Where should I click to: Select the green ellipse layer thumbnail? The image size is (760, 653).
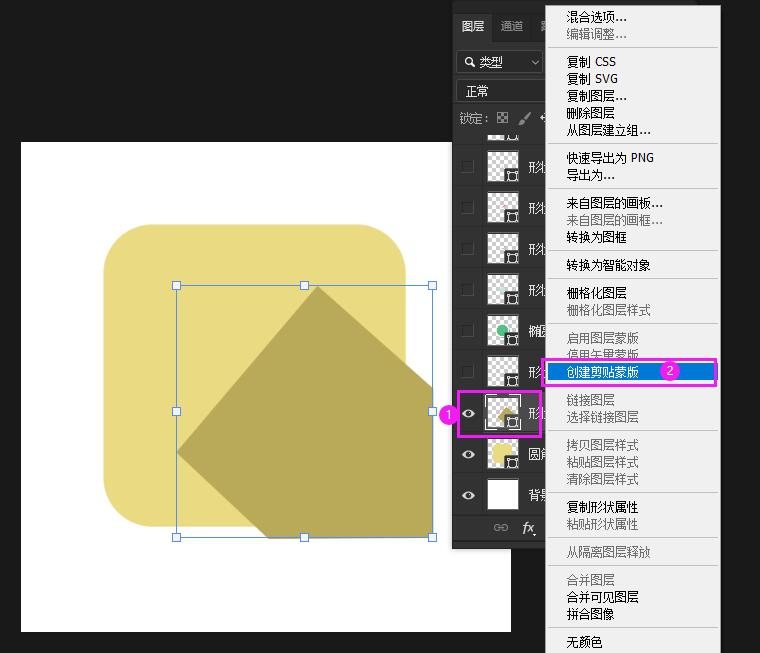503,331
